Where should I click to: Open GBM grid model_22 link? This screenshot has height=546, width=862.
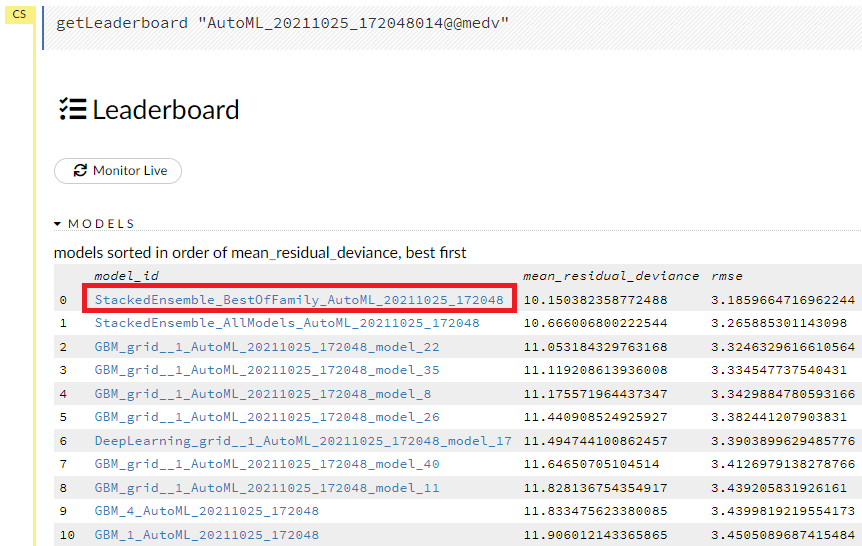click(x=266, y=347)
